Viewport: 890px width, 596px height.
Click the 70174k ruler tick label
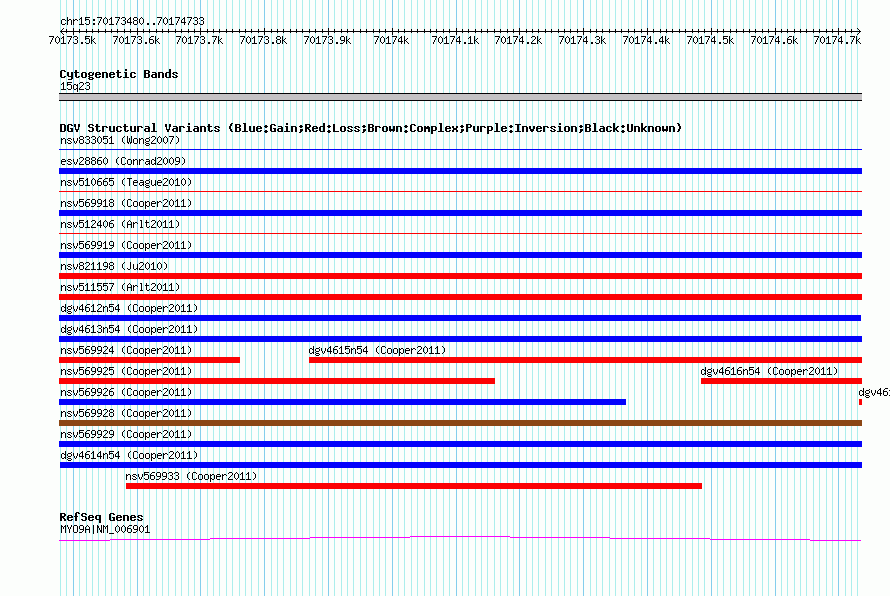(391, 40)
